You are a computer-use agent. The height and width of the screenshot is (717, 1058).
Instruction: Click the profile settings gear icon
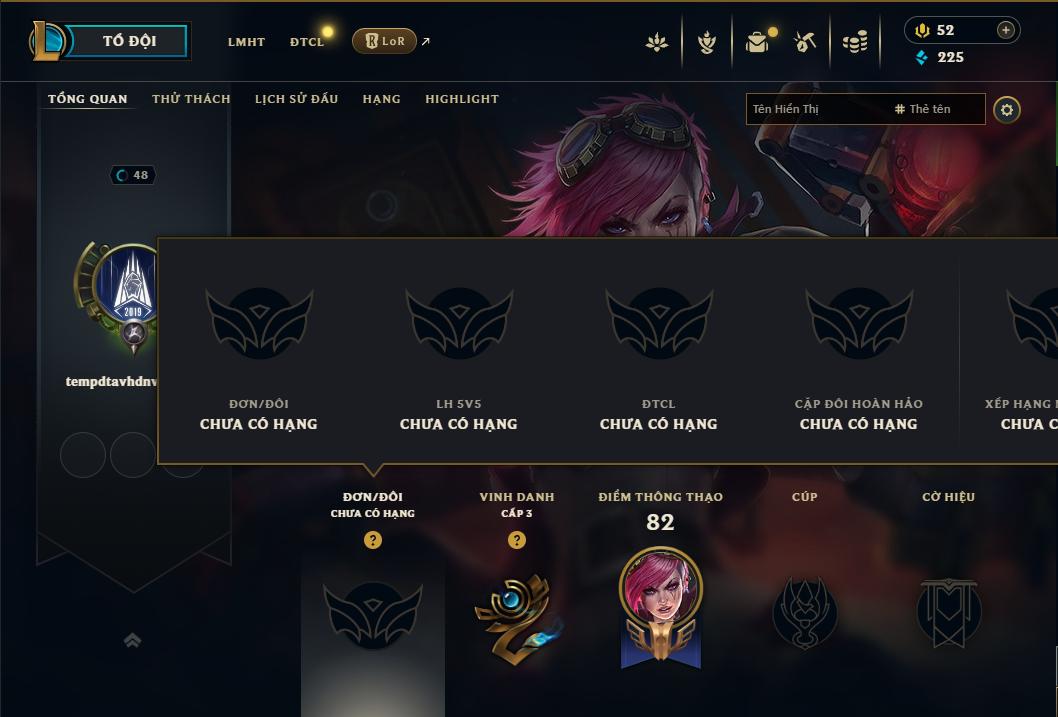1007,109
